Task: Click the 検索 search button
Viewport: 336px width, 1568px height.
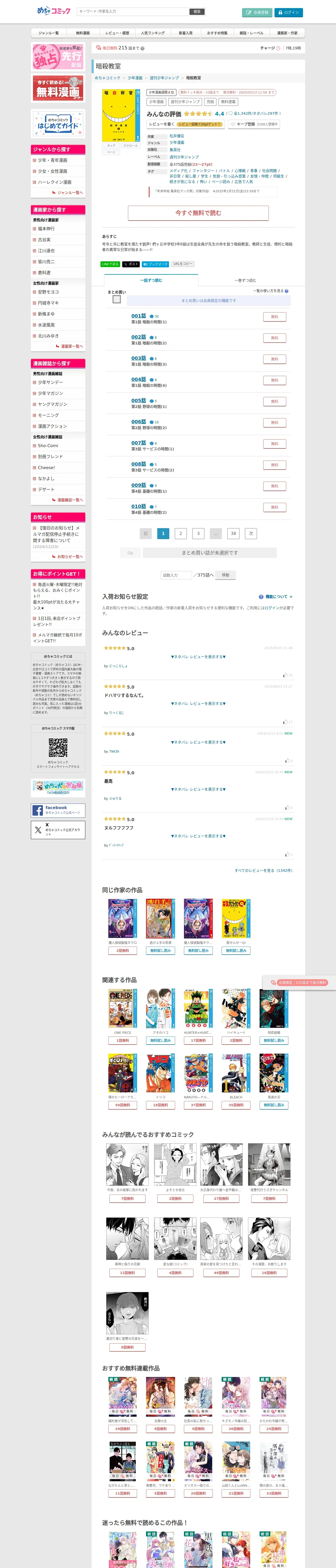Action: click(197, 11)
